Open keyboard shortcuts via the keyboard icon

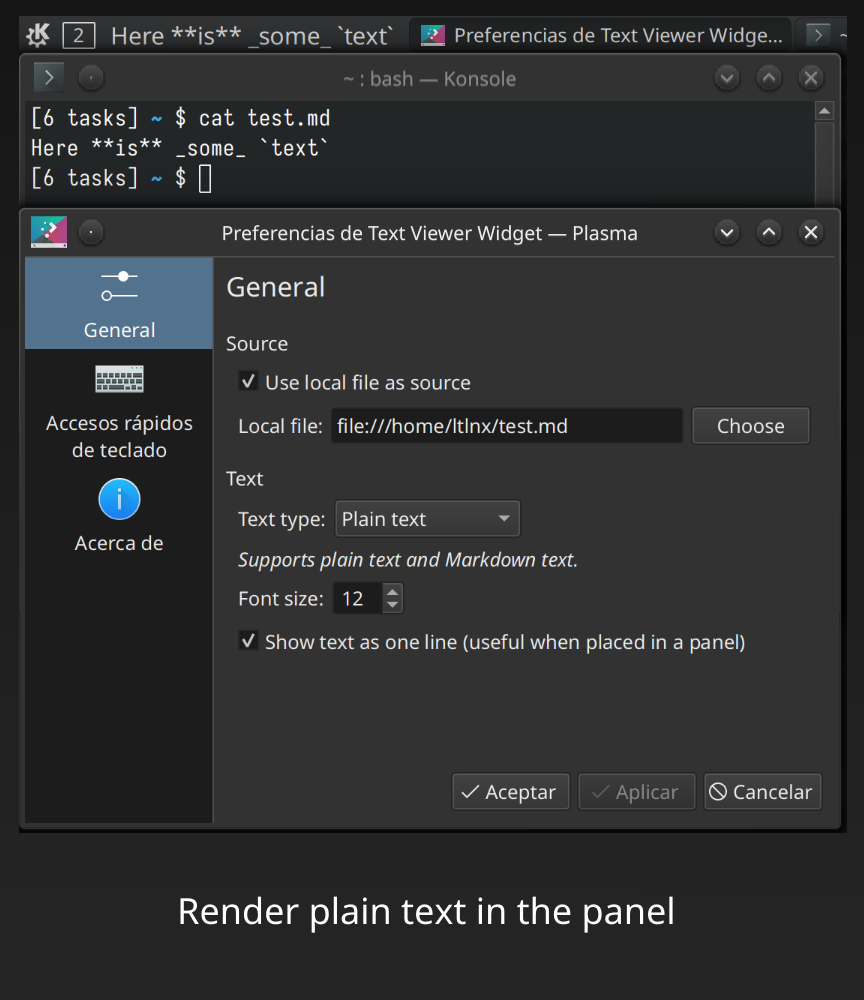pyautogui.click(x=118, y=379)
